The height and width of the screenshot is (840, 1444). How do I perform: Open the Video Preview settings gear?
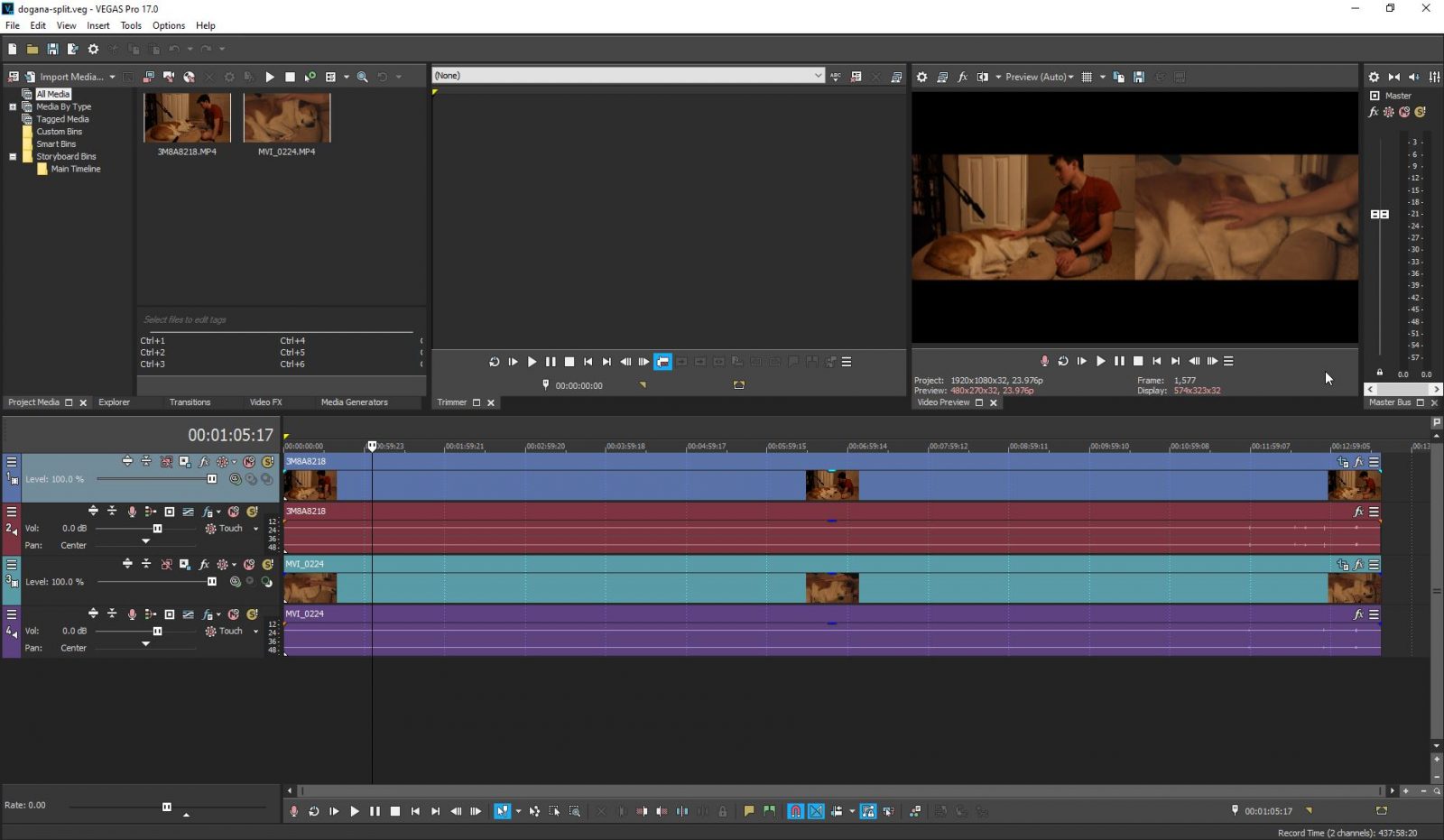pos(921,77)
